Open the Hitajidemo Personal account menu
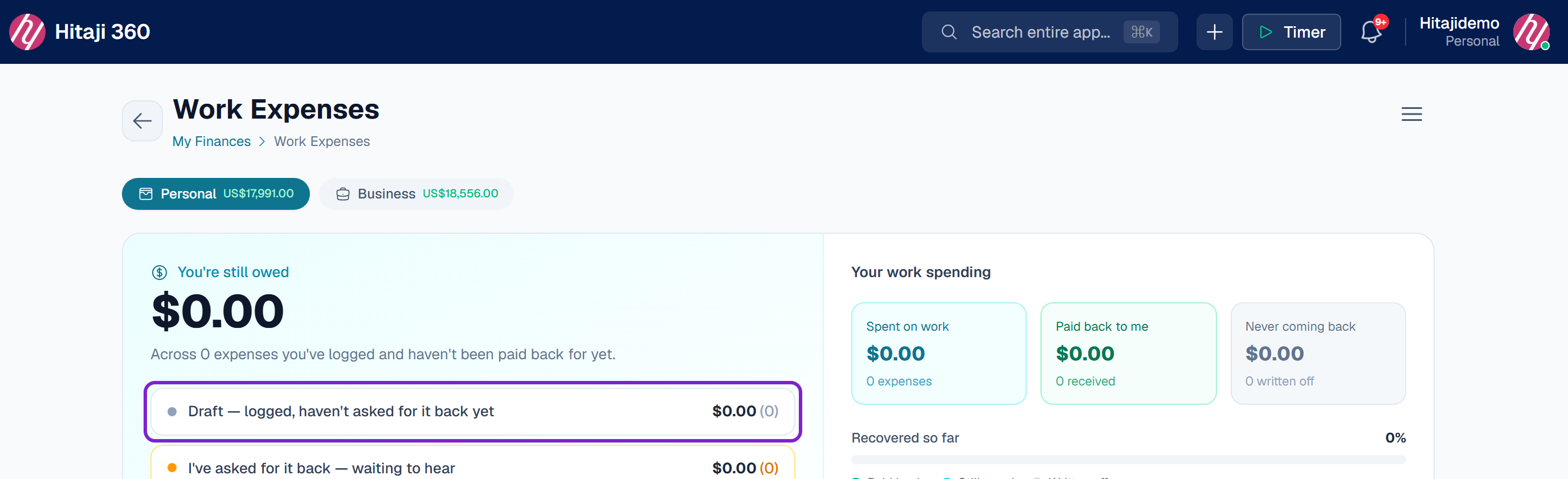The image size is (1568, 479). [1459, 32]
